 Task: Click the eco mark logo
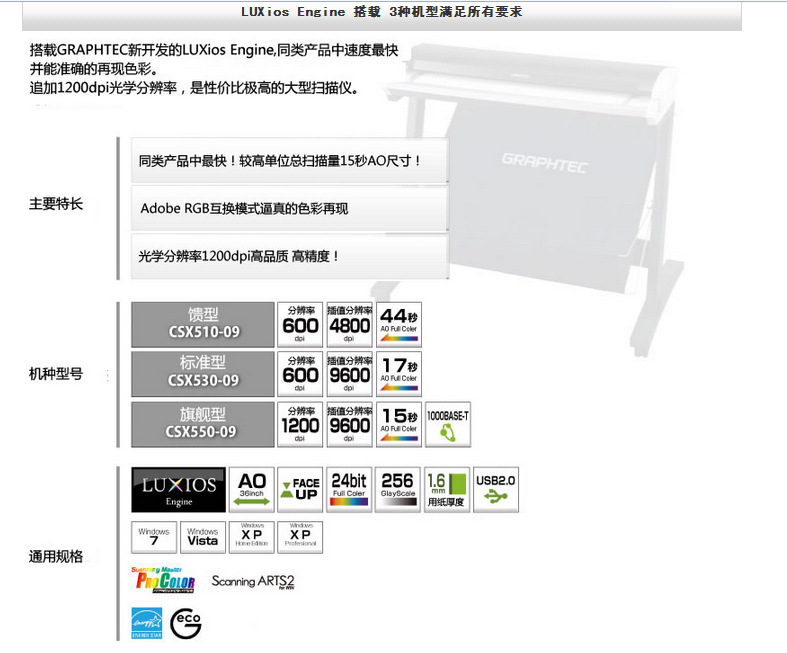coord(186,624)
